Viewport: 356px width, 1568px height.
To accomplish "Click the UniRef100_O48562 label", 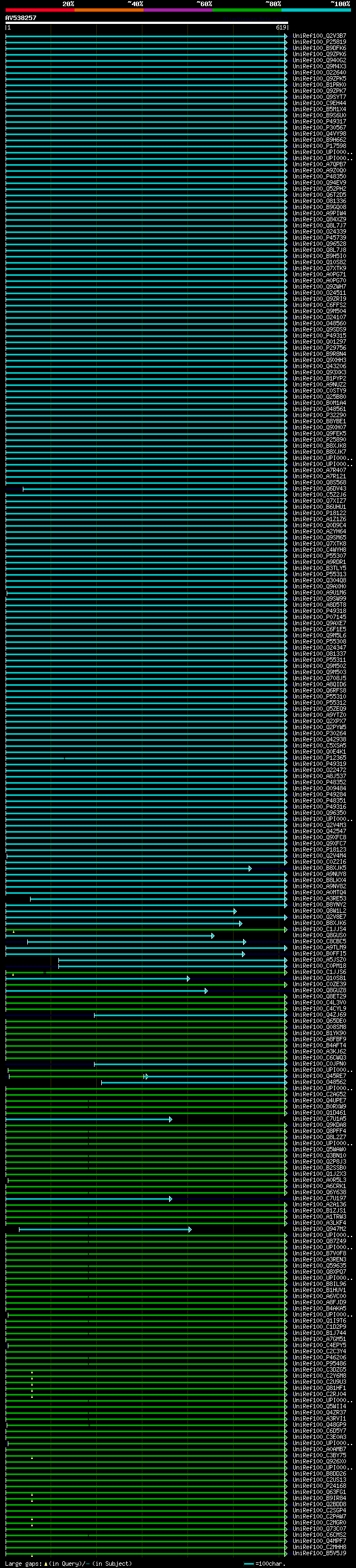I will [x=319, y=1082].
